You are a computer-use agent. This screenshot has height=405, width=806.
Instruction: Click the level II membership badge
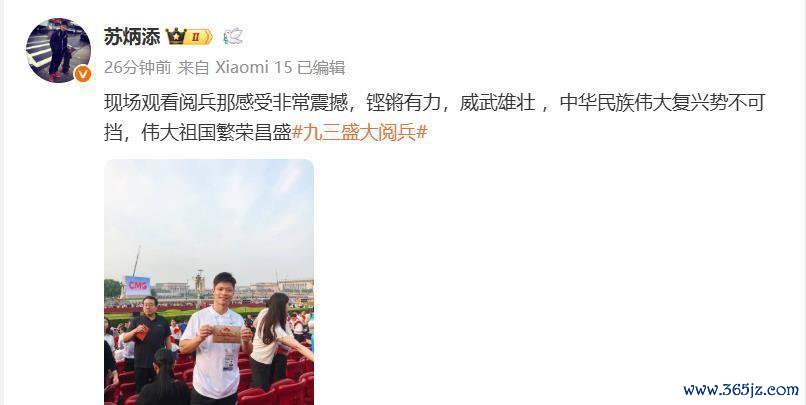(x=198, y=37)
